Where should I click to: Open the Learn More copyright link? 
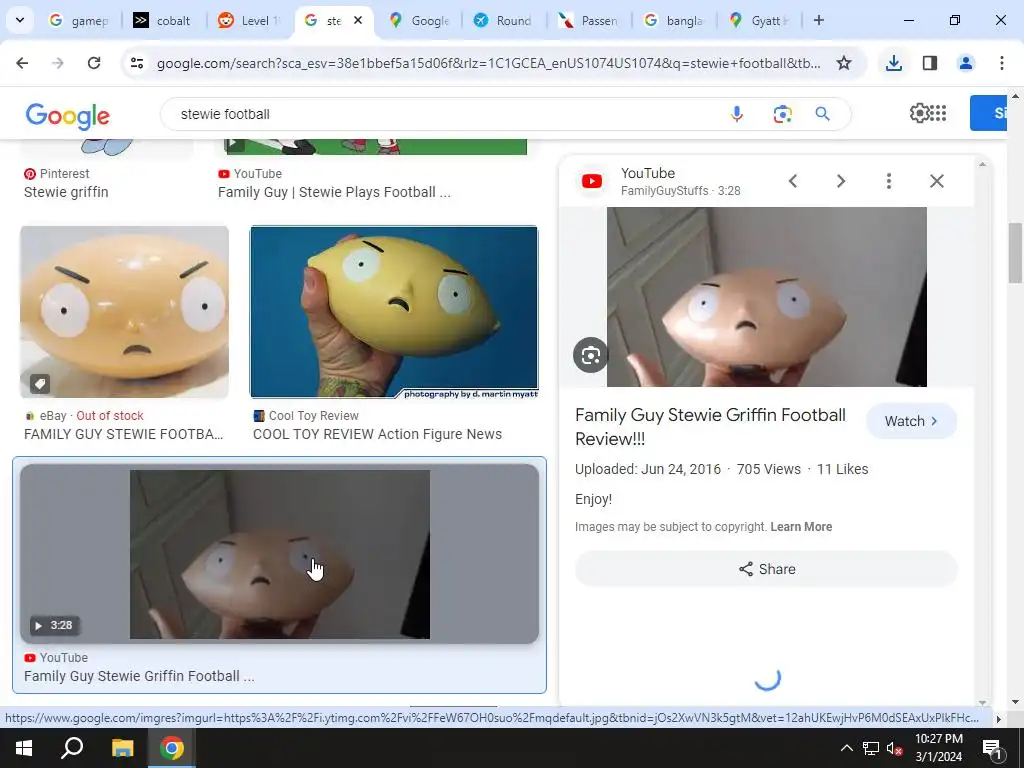click(801, 527)
